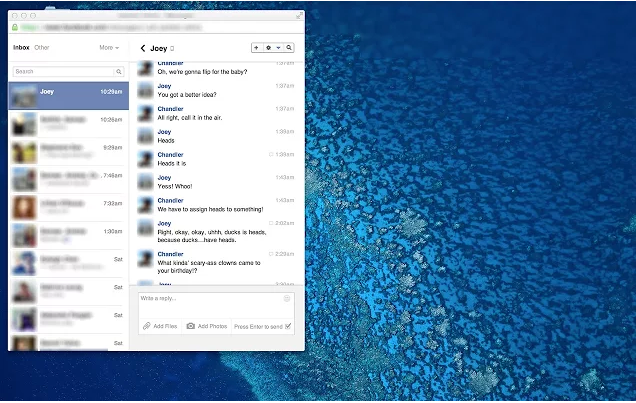This screenshot has height=403, width=636.
Task: Click Chandler's avatar beside Heads it is
Action: point(145,159)
